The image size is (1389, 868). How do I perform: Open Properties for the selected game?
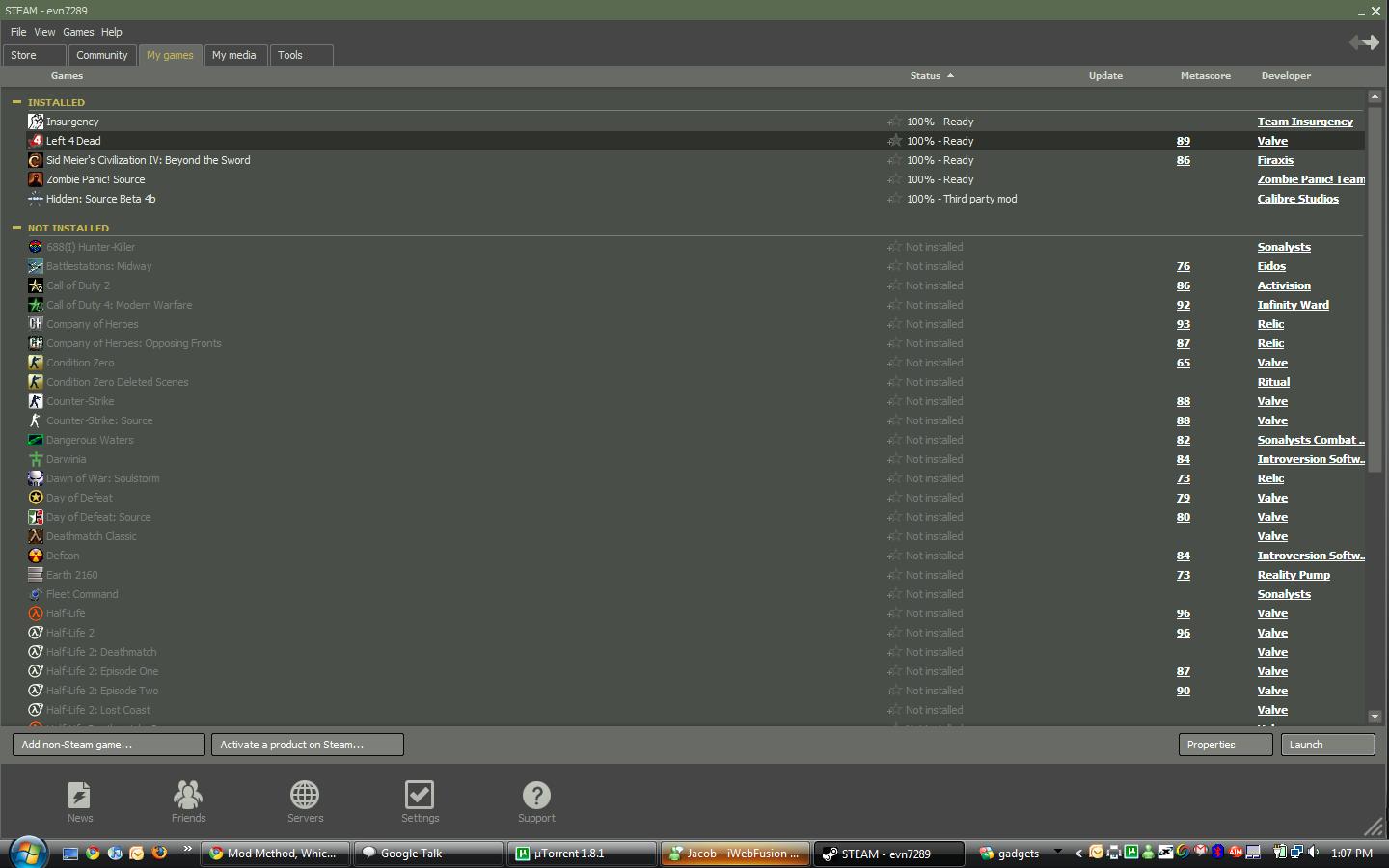pos(1226,745)
